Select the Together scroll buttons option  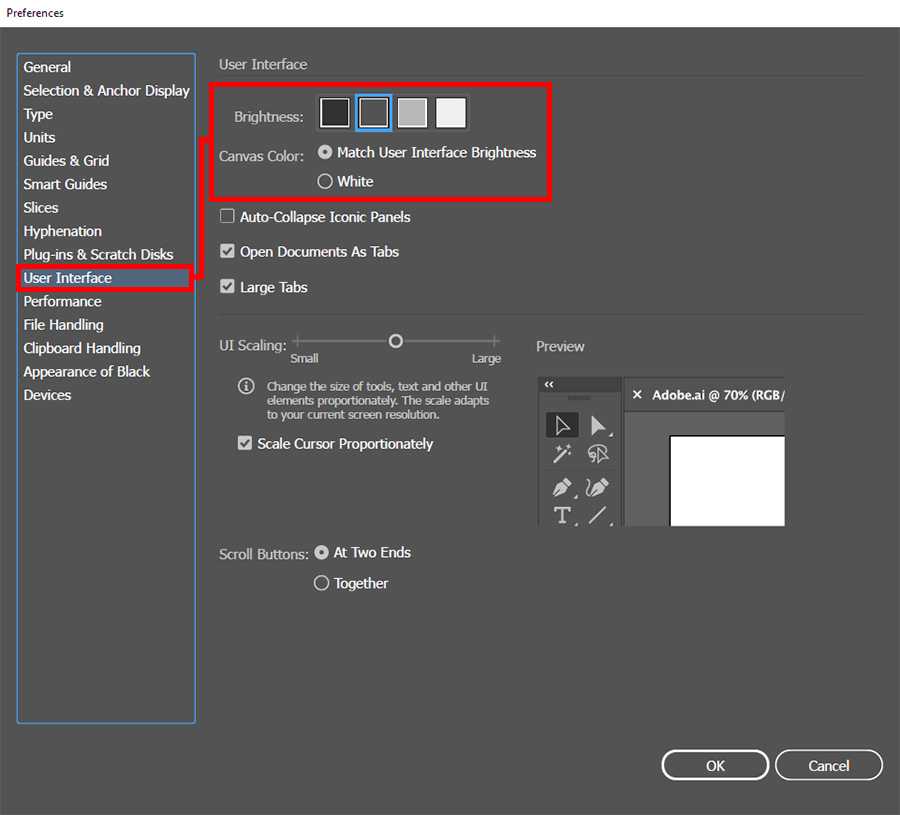click(321, 583)
